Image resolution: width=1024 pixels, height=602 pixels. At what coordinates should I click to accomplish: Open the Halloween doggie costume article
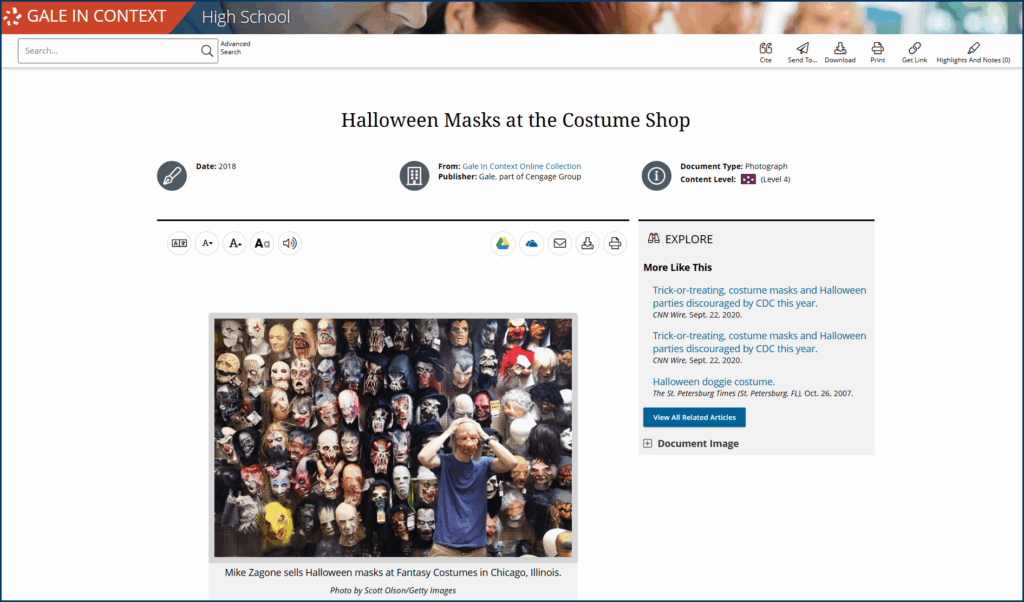tap(713, 381)
